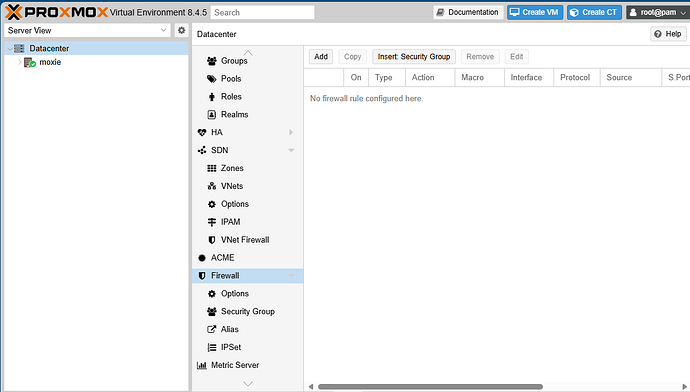Click the Documentation book icon

click(x=440, y=12)
